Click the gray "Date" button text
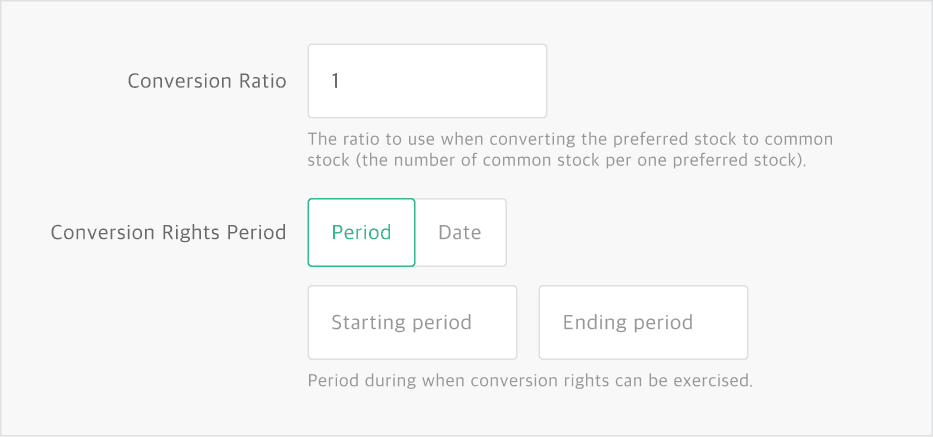933x437 pixels. click(x=460, y=232)
